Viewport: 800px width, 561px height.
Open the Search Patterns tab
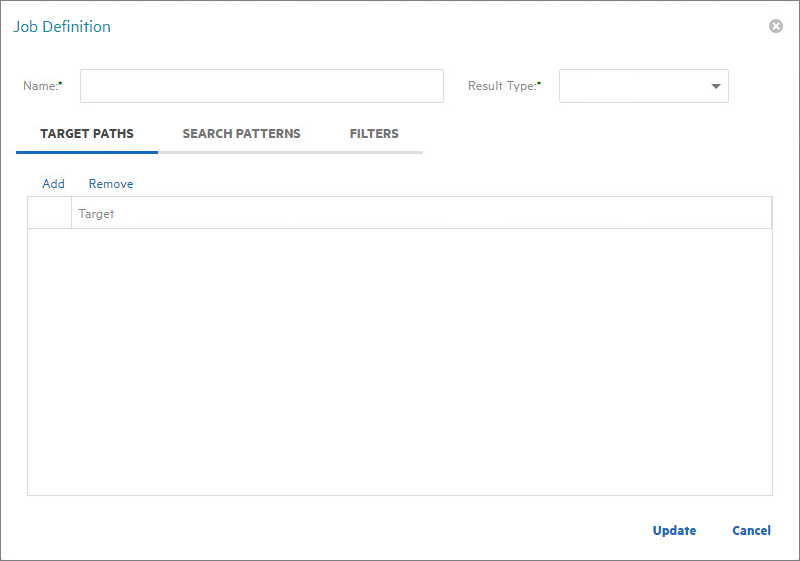241,134
